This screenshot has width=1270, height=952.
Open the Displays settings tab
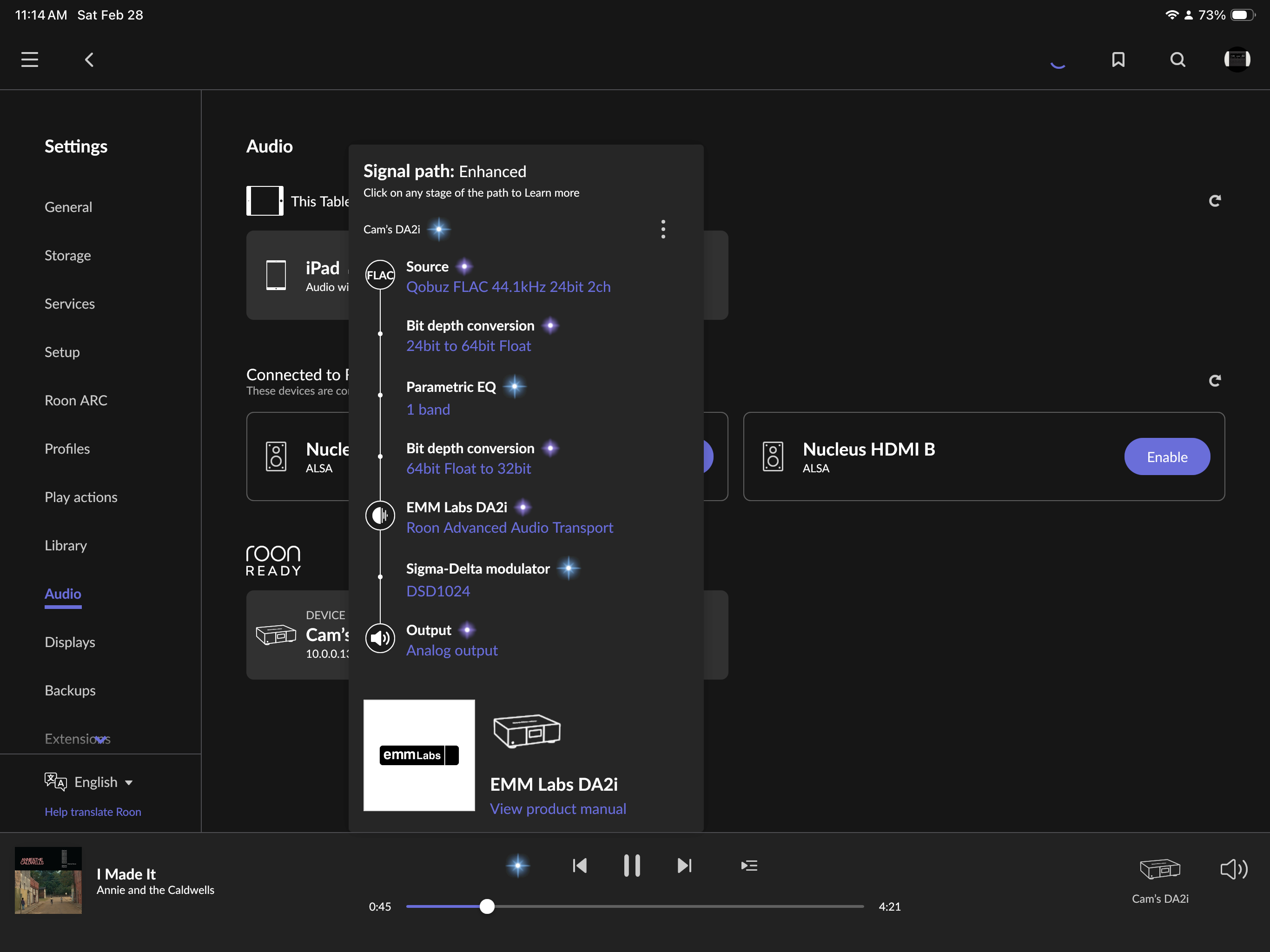[x=70, y=642]
